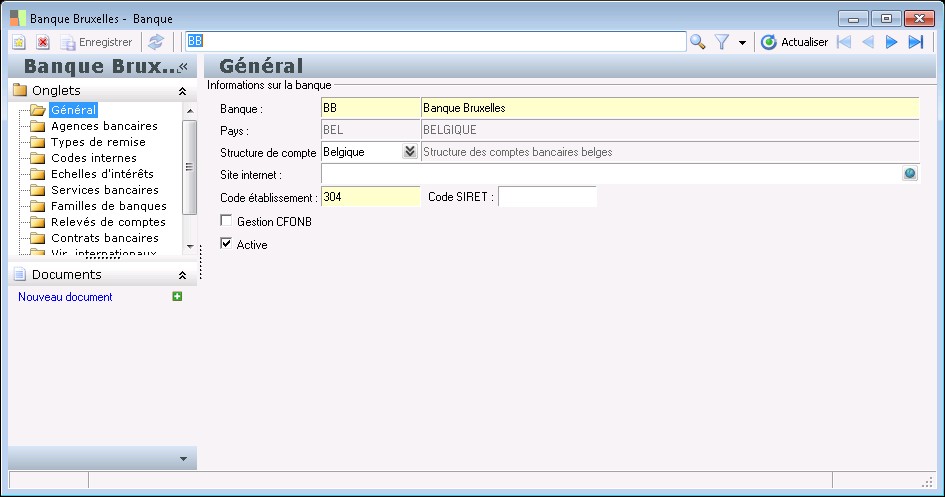This screenshot has width=945, height=497.
Task: Collapse the Onglets section
Action: [x=182, y=91]
